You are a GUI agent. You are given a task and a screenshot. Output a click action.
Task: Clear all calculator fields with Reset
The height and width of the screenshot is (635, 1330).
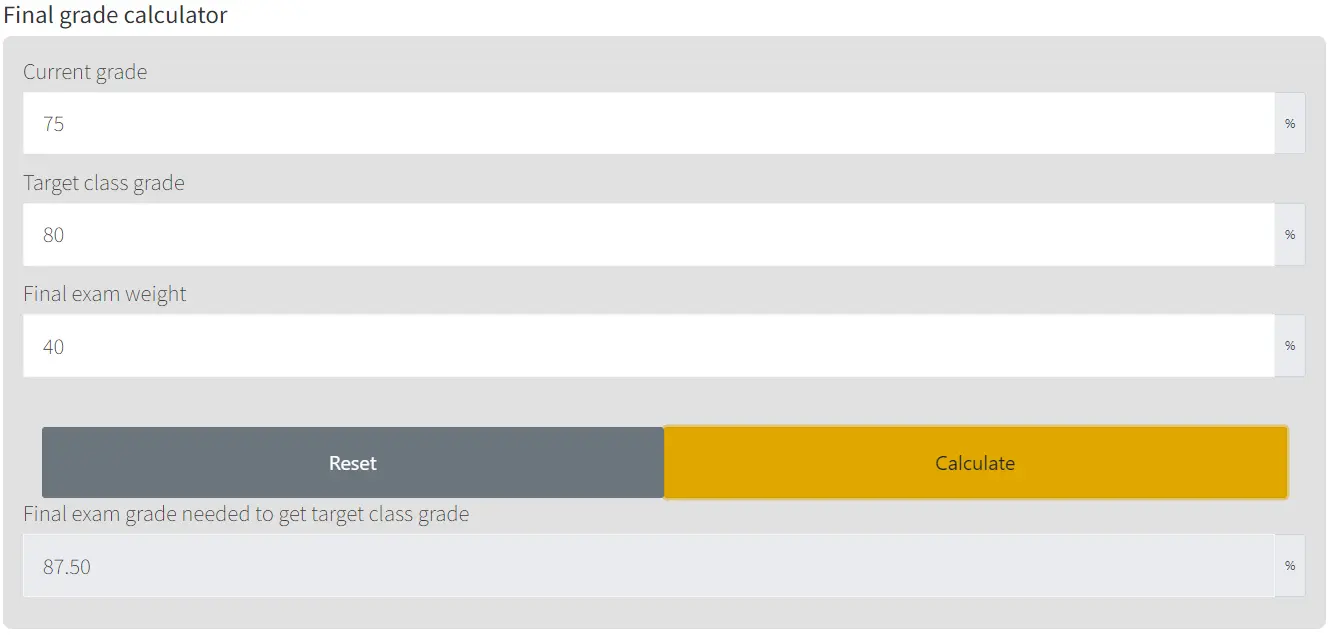[x=353, y=463]
